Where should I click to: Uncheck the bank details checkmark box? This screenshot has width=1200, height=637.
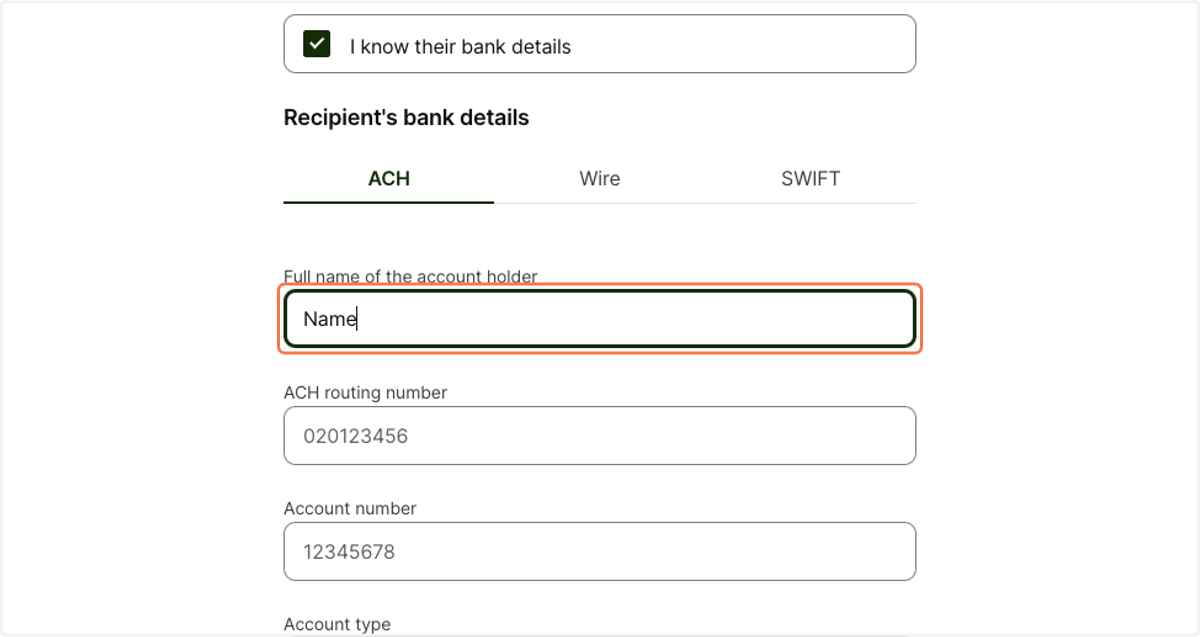317,44
